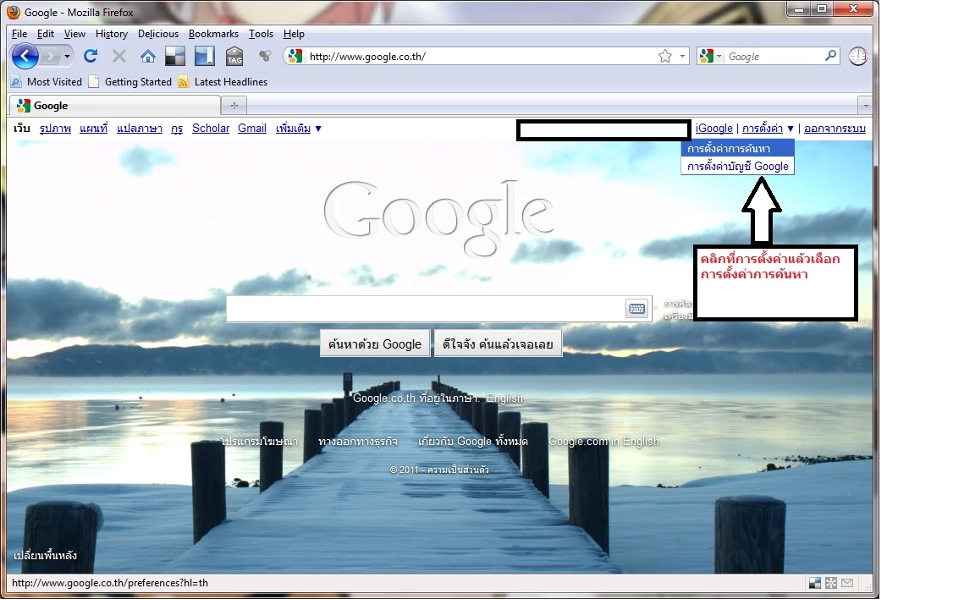Click the envelope icon in the status bar

point(847,583)
